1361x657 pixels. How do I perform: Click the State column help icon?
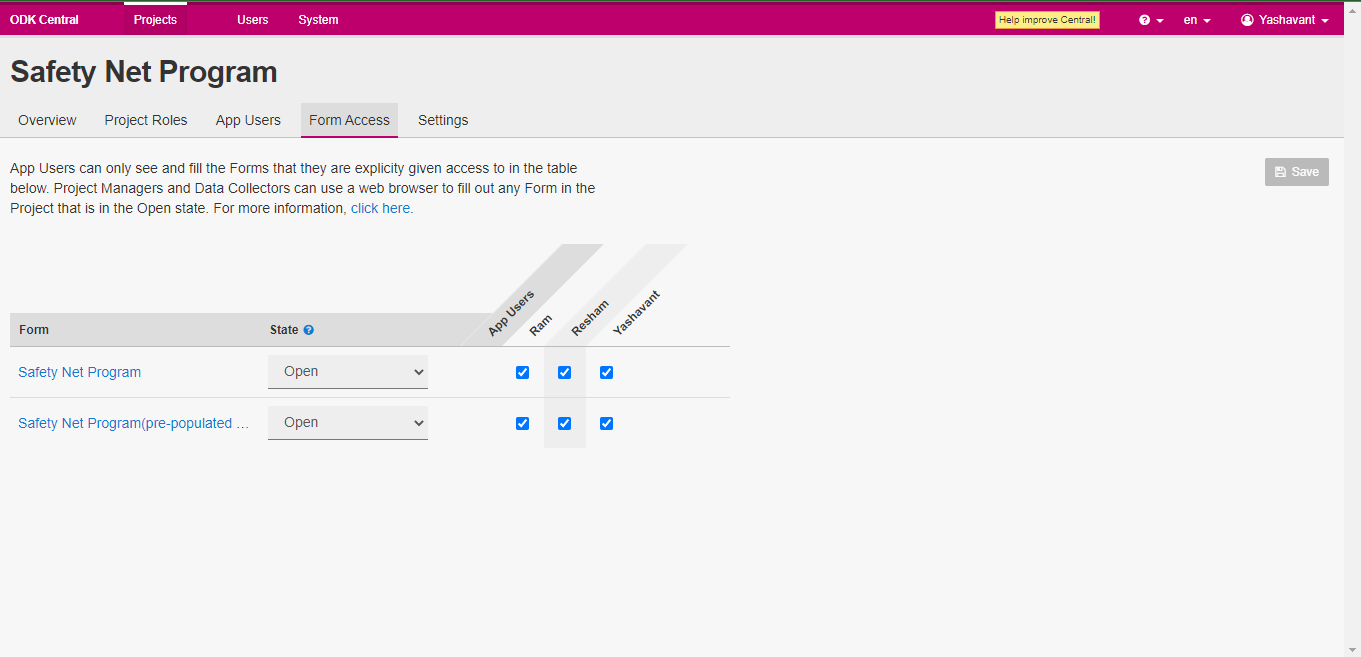309,330
